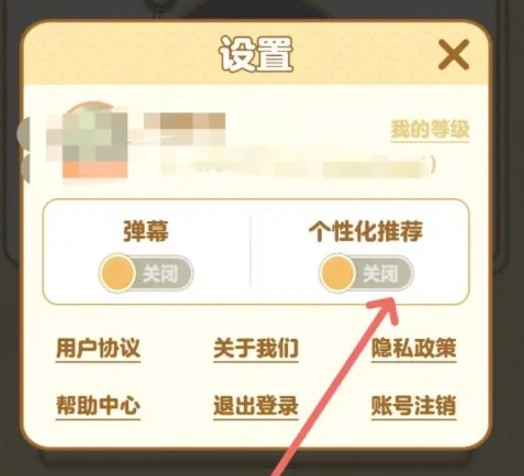Click the orange knob of 弹幕 switch

[118, 273]
